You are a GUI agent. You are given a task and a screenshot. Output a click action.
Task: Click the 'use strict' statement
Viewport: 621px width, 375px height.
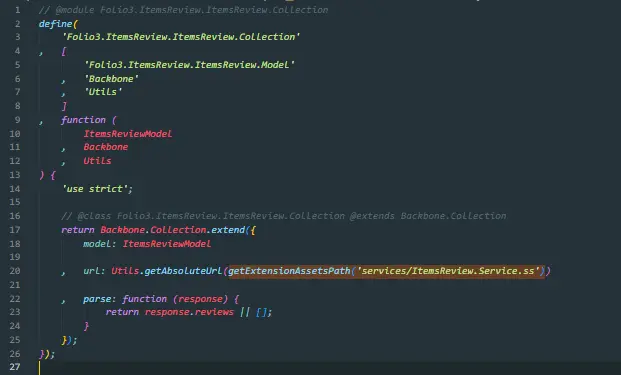tap(97, 188)
